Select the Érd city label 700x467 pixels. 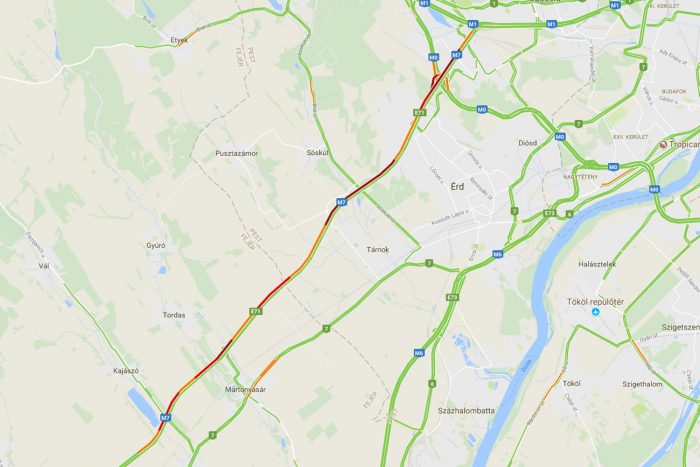(457, 187)
